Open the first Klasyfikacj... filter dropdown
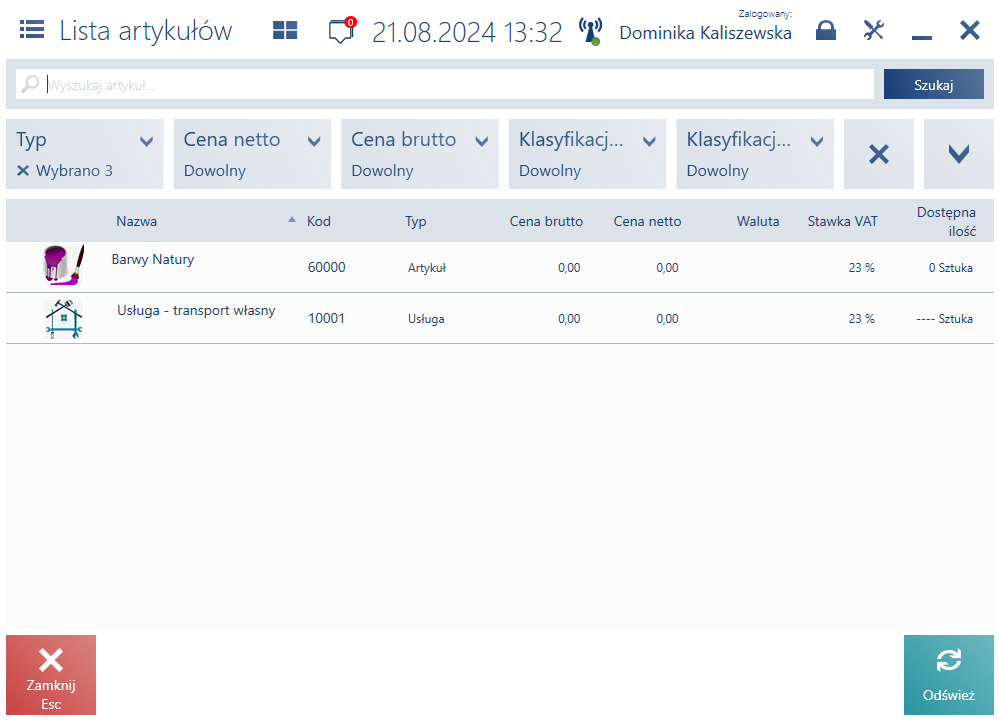 (587, 154)
